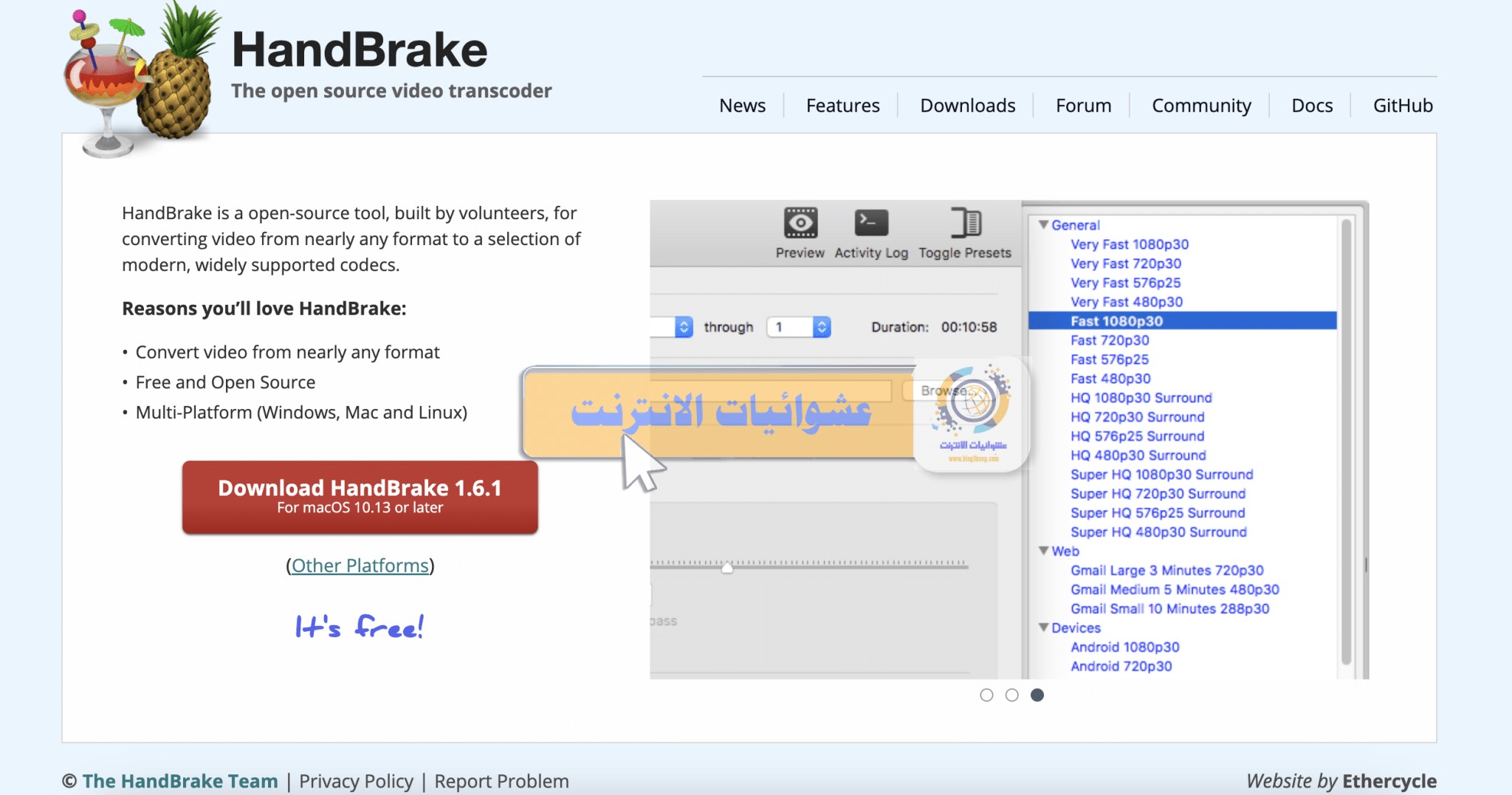Screen dimensions: 1512x795
Task: Select Gmail Medium 5 Minutes 480p30 preset
Action: pyautogui.click(x=1175, y=590)
